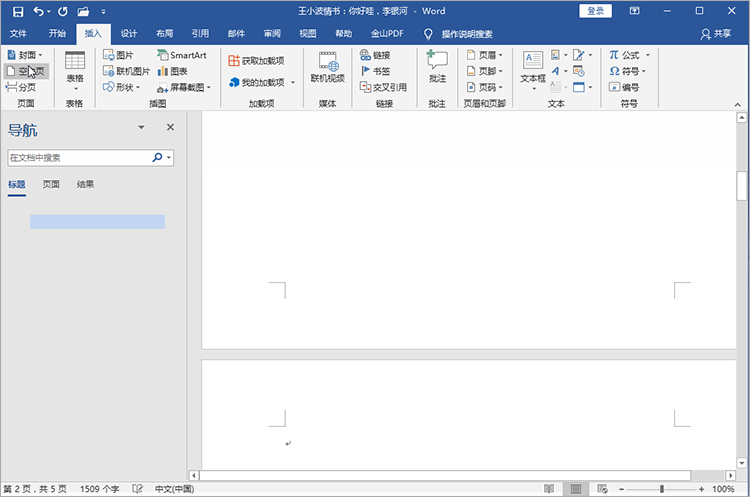Switch to print layout view in status bar
The height and width of the screenshot is (497, 750).
click(576, 489)
